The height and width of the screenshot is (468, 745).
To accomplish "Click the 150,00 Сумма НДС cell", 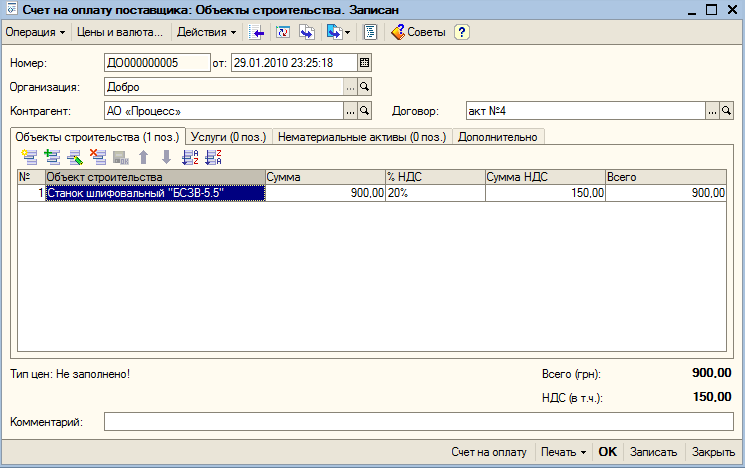I will click(545, 193).
